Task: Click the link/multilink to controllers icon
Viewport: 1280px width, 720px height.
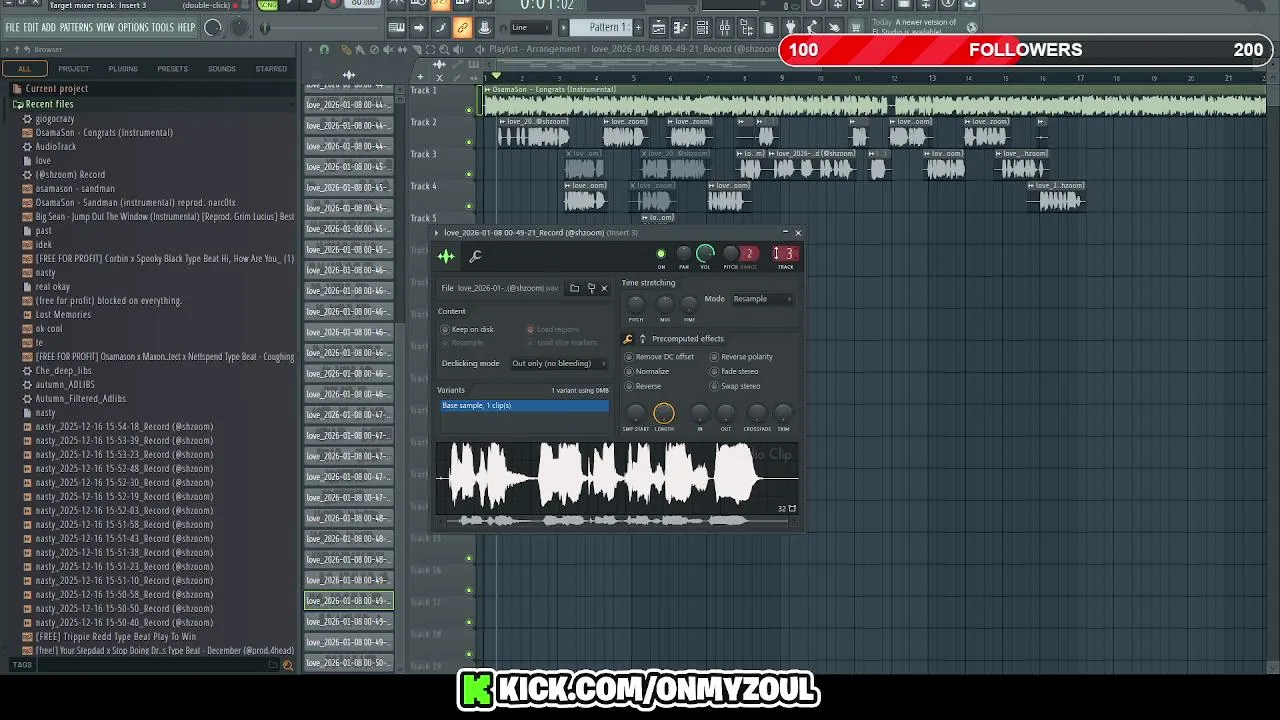Action: tap(462, 28)
